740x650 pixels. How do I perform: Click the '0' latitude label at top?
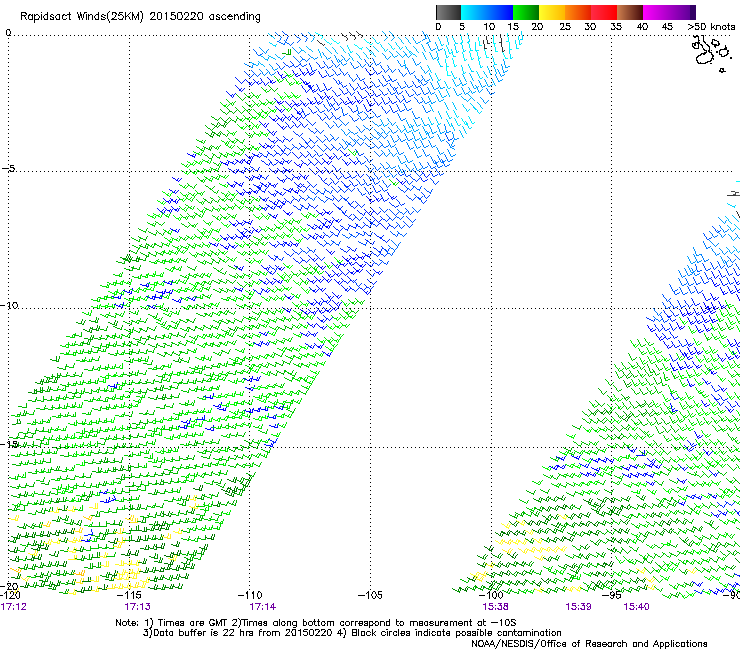[8, 33]
